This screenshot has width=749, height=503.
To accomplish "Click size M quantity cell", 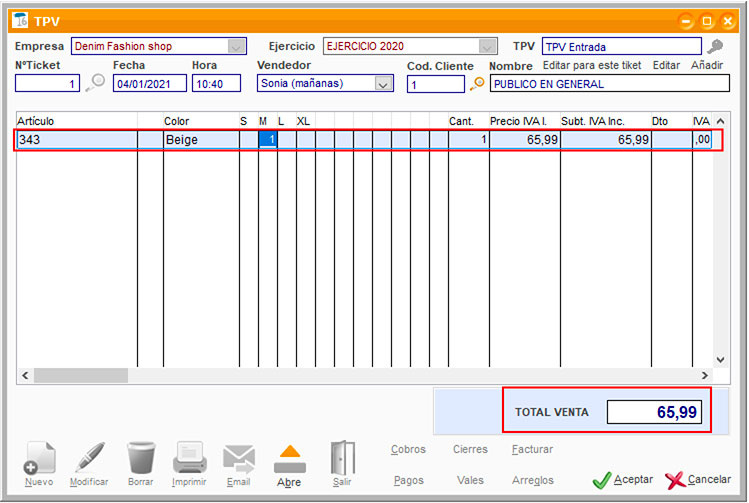I will (x=268, y=139).
